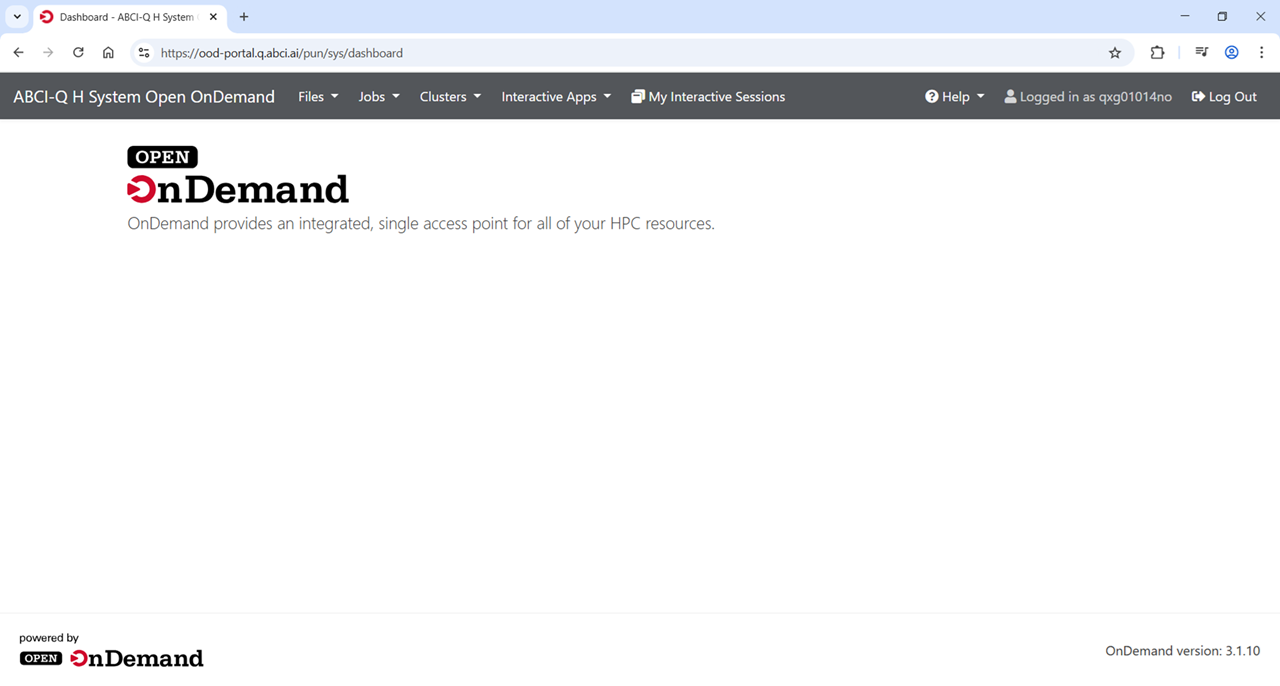The image size is (1280, 686).
Task: Expand the Files menu
Action: pyautogui.click(x=318, y=97)
